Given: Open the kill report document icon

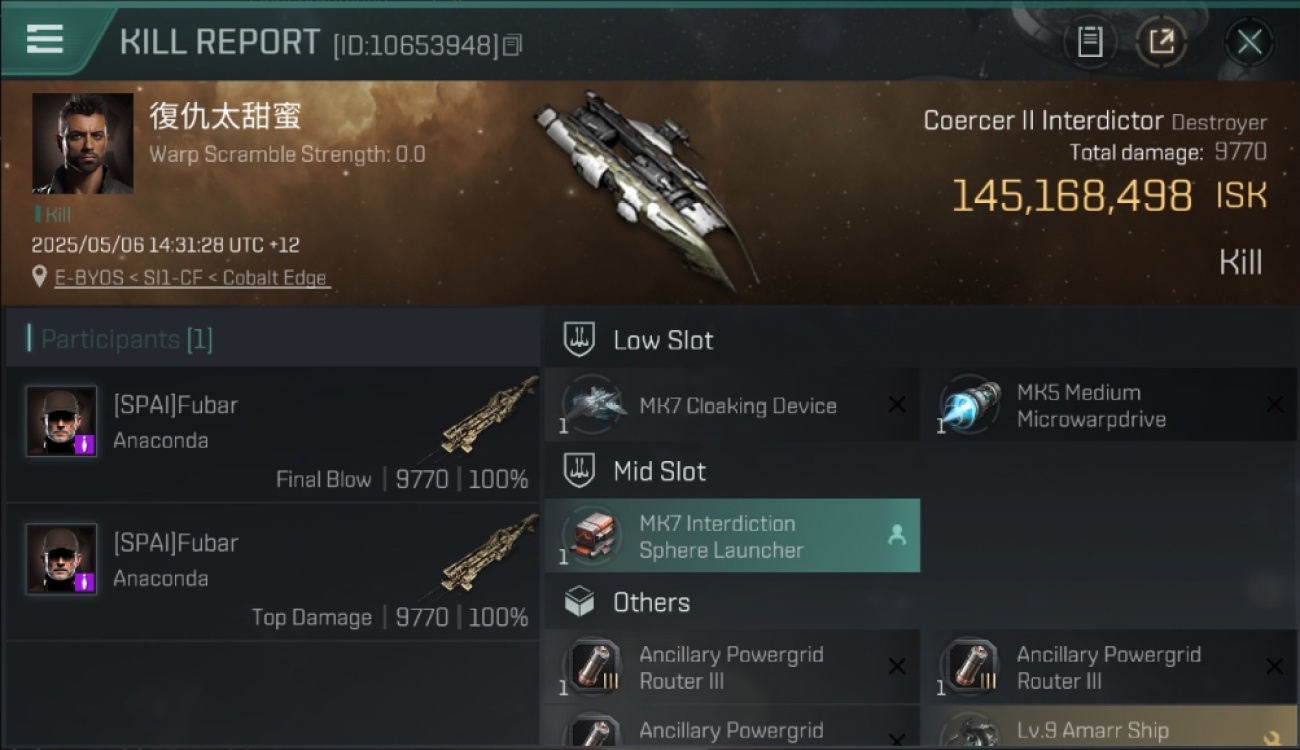Looking at the screenshot, I should [1089, 42].
